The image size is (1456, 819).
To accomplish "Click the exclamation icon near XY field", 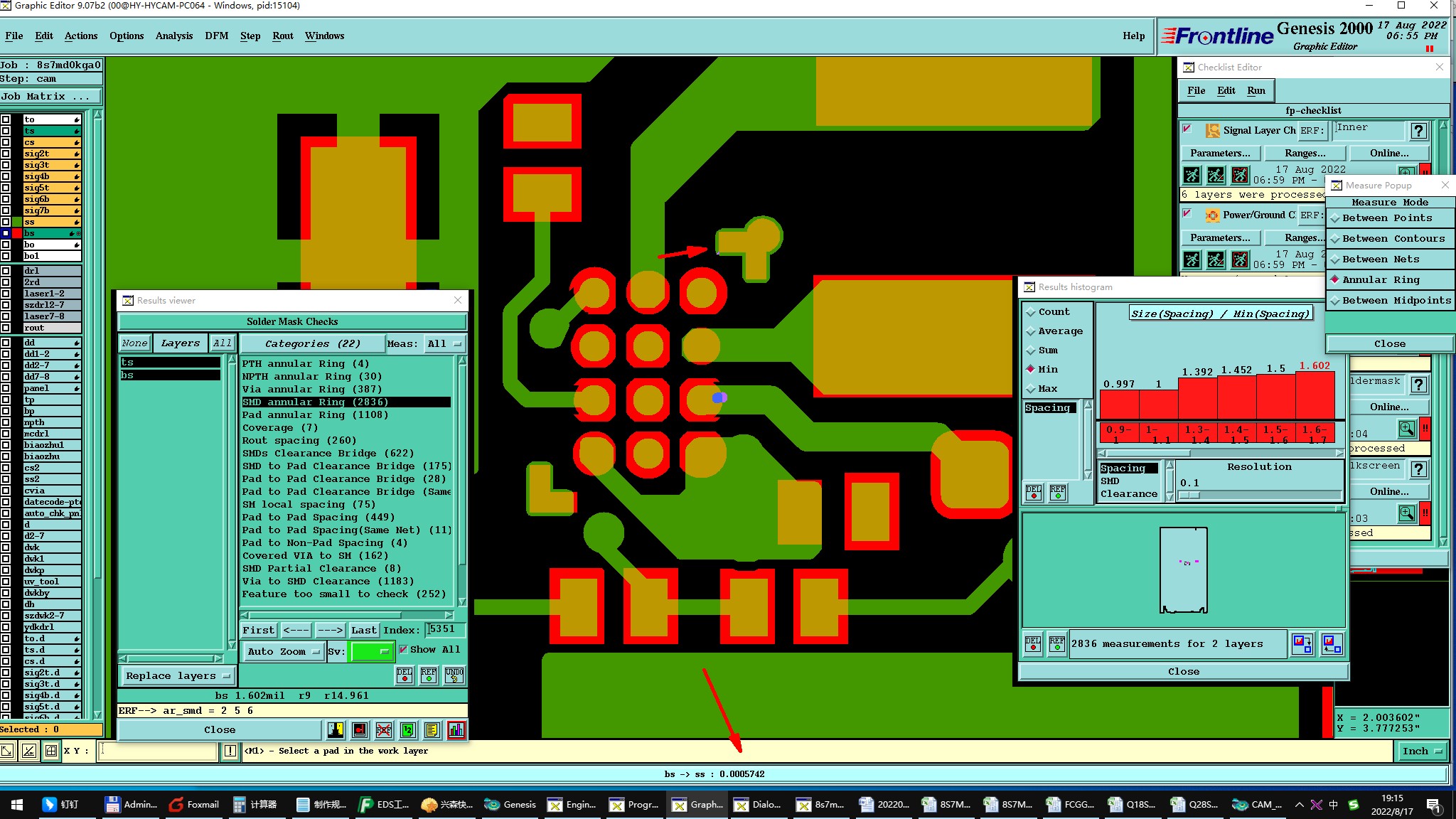I will tap(230, 751).
